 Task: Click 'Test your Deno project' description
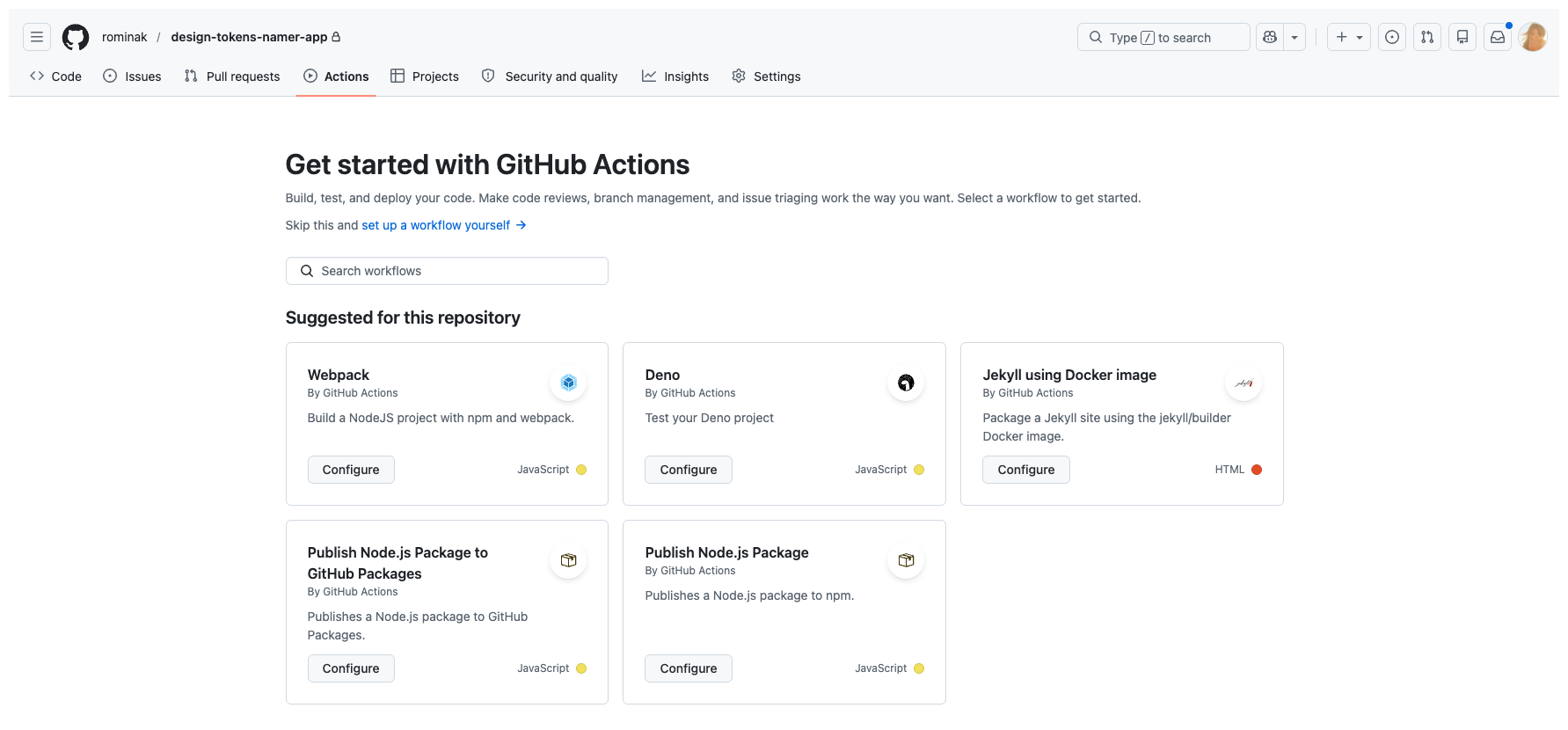pos(709,418)
